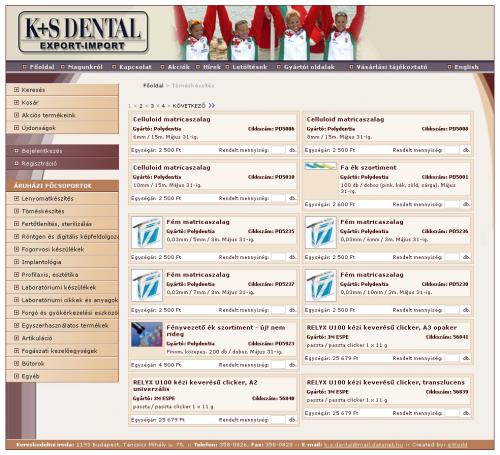
Task: Click the Fém matricaszalag PD5235 product image
Action: 147,232
